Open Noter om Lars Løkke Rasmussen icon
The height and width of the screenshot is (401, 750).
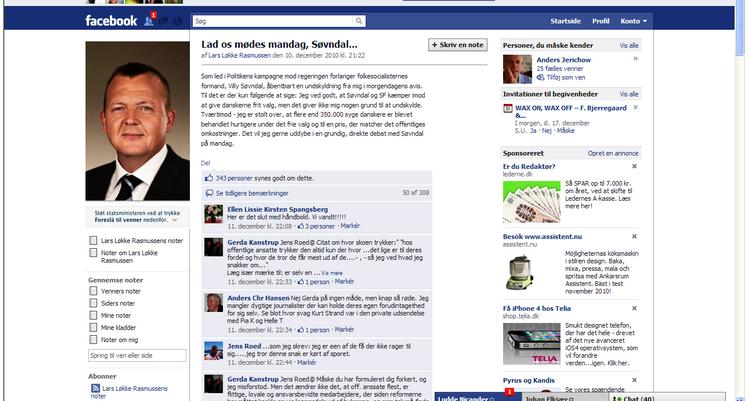point(93,253)
